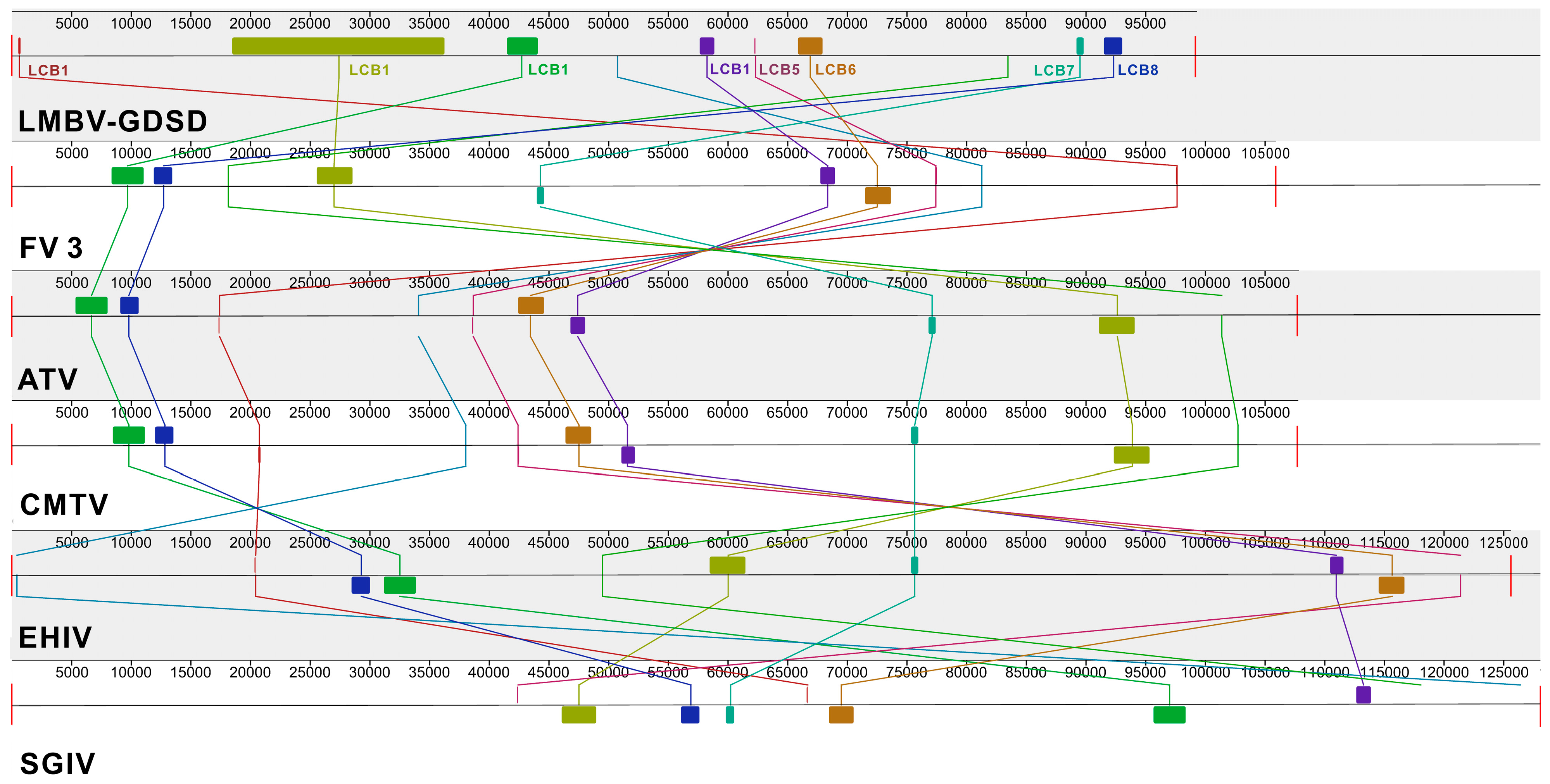1550x784 pixels.
Task: Click the dark blue block in EHIV track
Action: pos(361,585)
